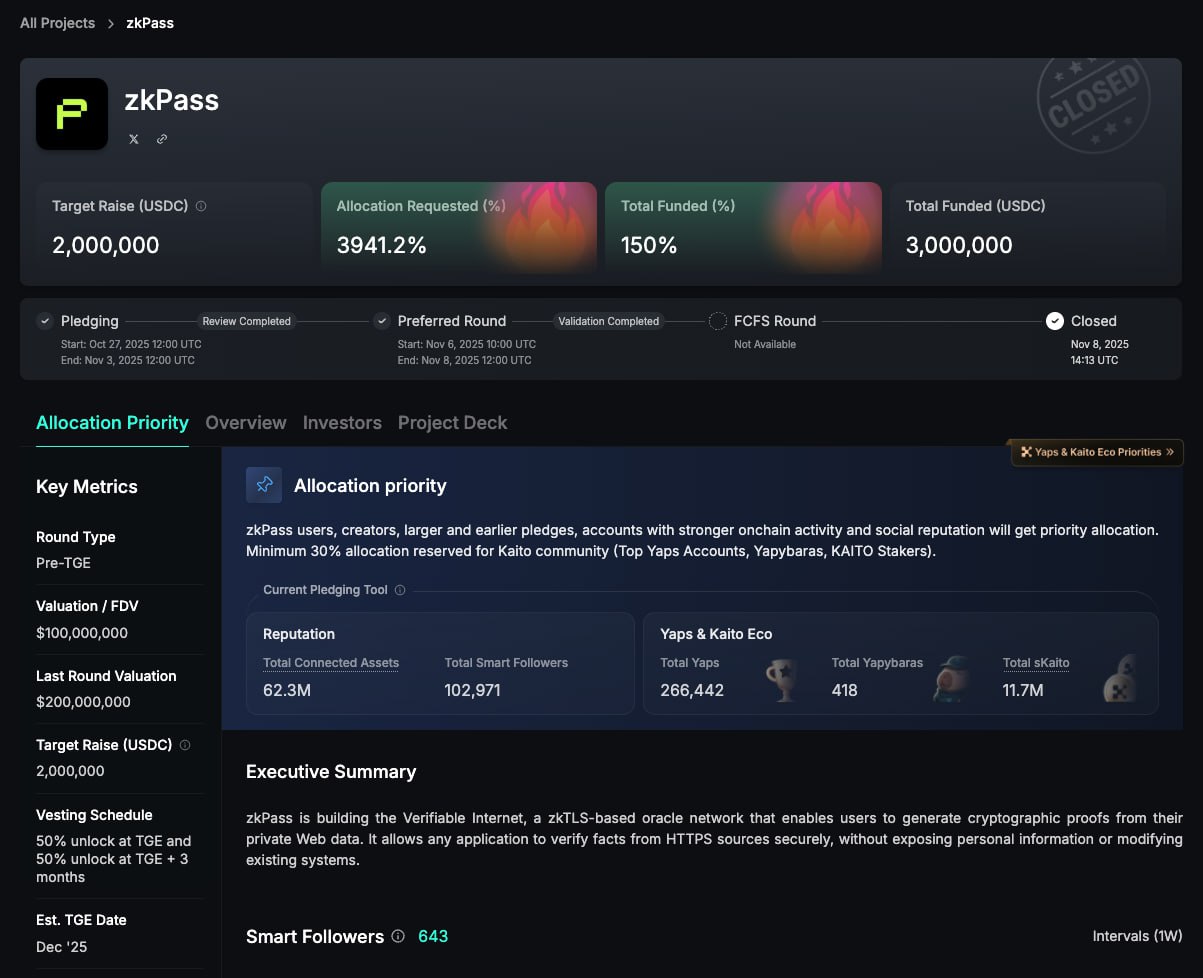Switch to the Overview tab

(x=246, y=423)
